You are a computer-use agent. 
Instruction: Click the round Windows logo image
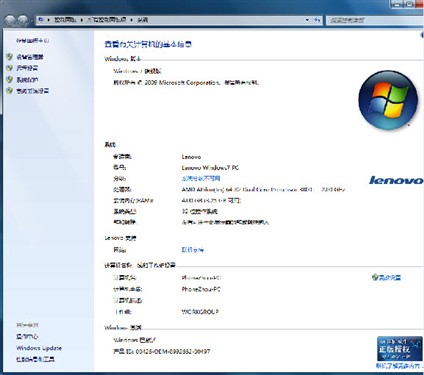[x=388, y=100]
